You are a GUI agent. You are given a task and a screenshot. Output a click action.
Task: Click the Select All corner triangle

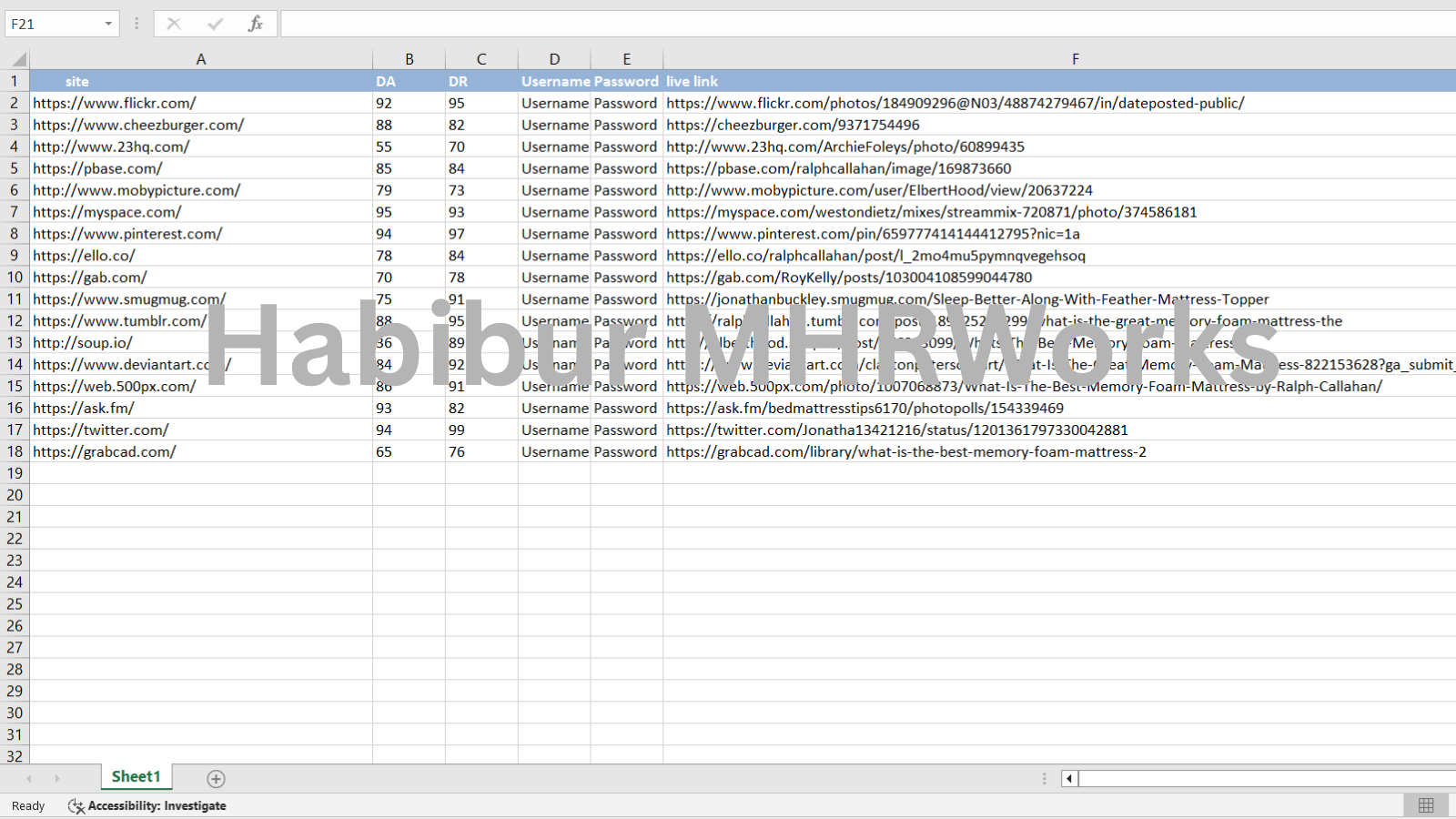[x=18, y=59]
